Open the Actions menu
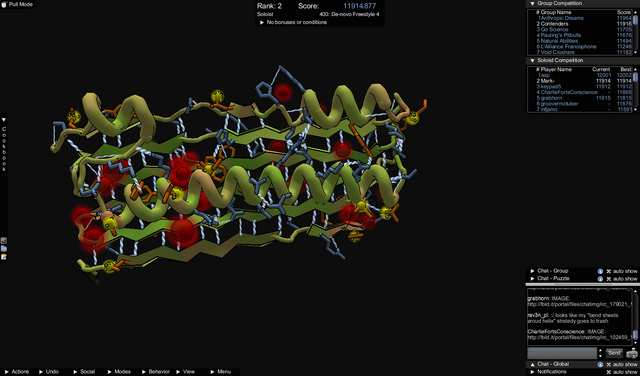 tap(17, 372)
